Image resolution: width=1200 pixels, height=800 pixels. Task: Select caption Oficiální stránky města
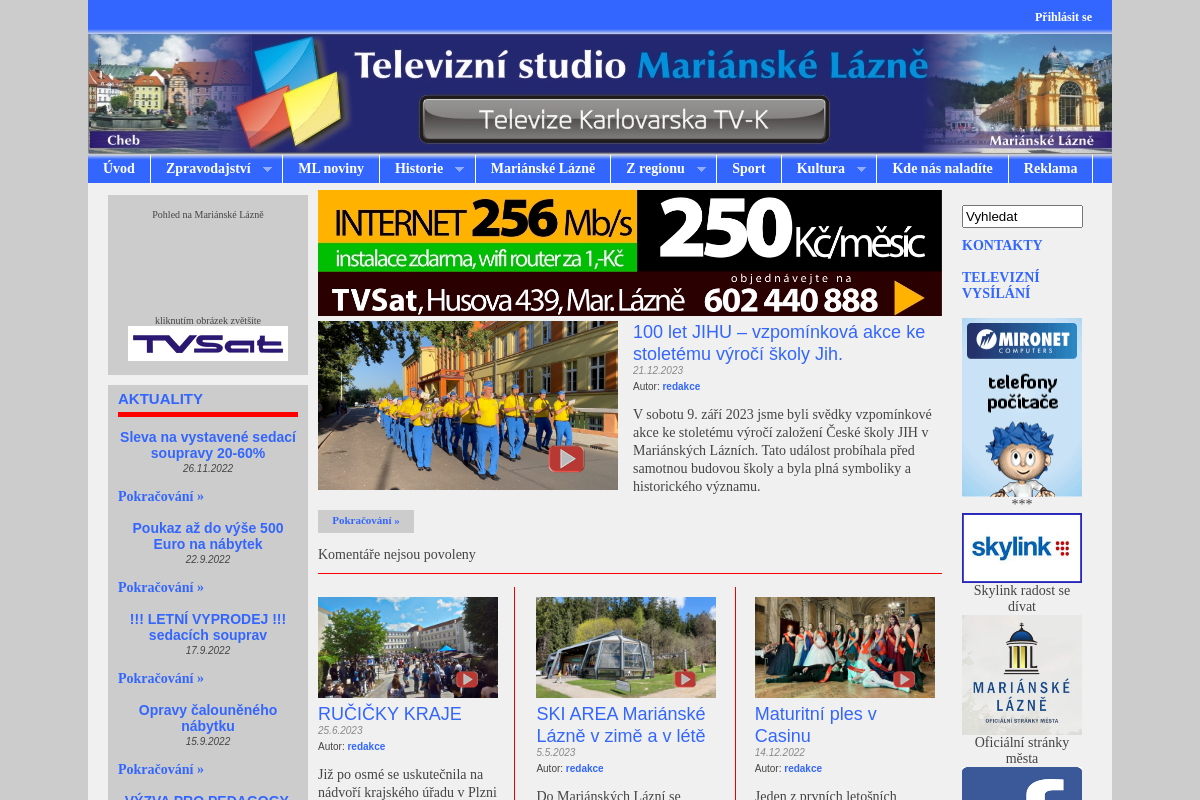click(1022, 750)
